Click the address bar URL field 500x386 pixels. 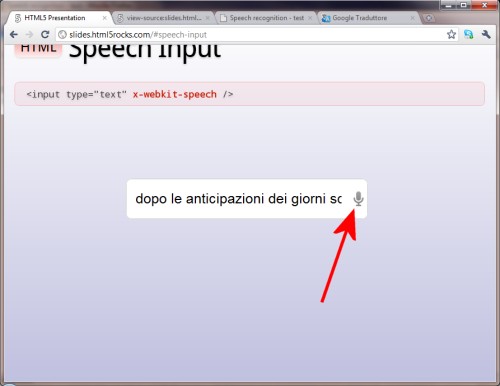pyautogui.click(x=257, y=35)
